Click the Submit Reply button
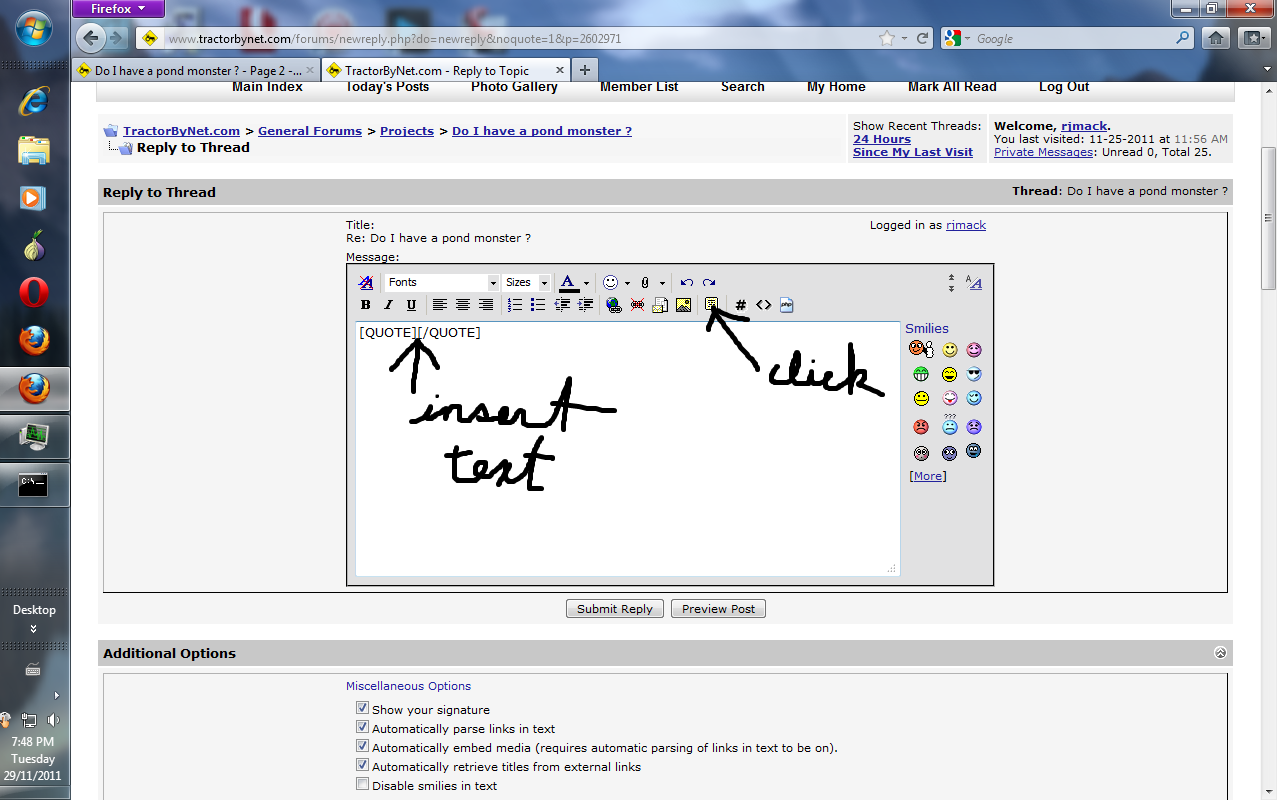 pos(614,609)
